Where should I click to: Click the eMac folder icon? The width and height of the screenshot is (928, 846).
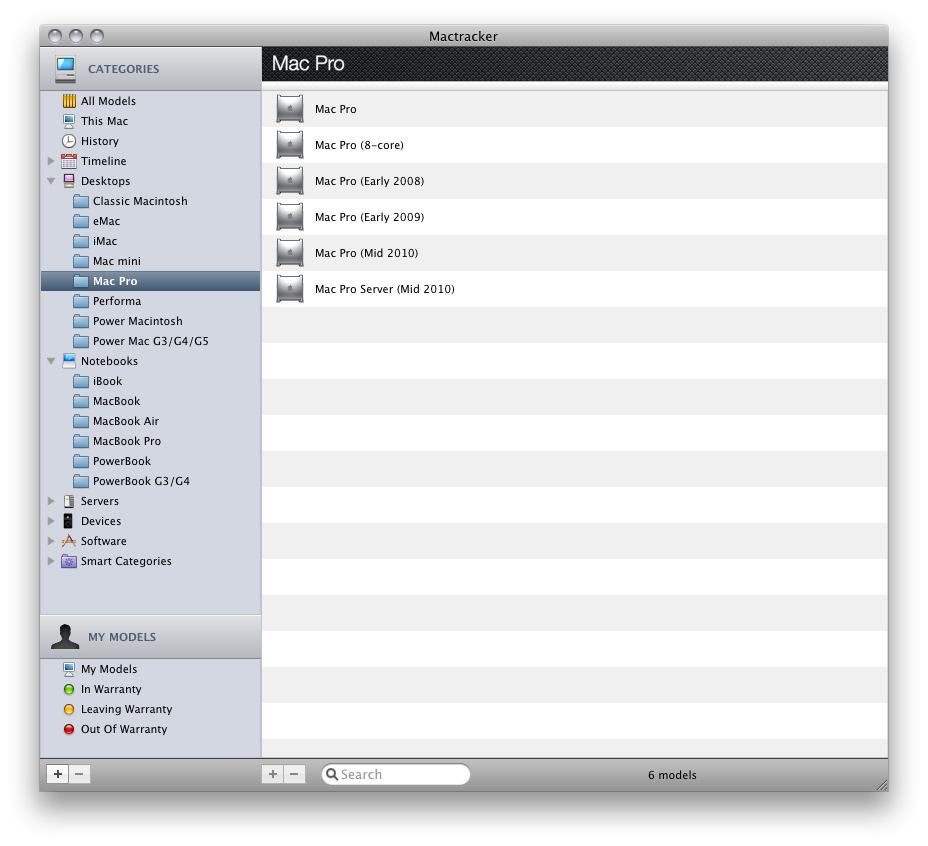coord(81,221)
